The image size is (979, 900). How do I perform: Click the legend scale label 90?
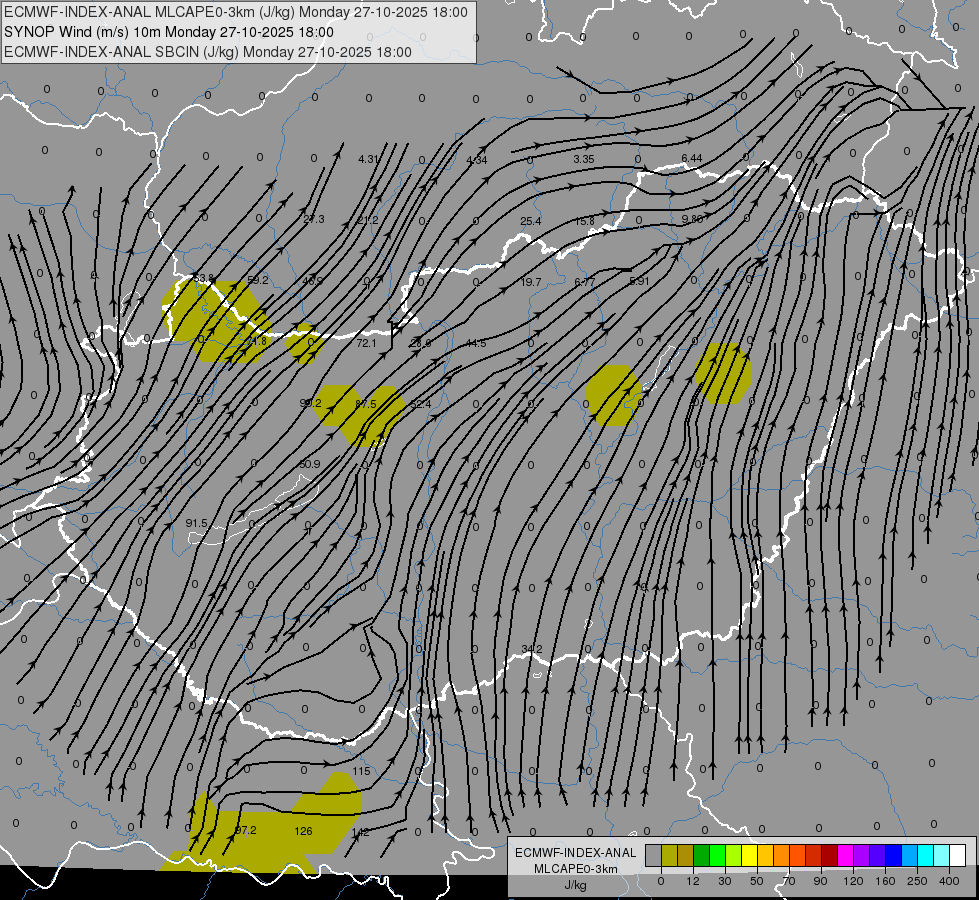pyautogui.click(x=820, y=881)
